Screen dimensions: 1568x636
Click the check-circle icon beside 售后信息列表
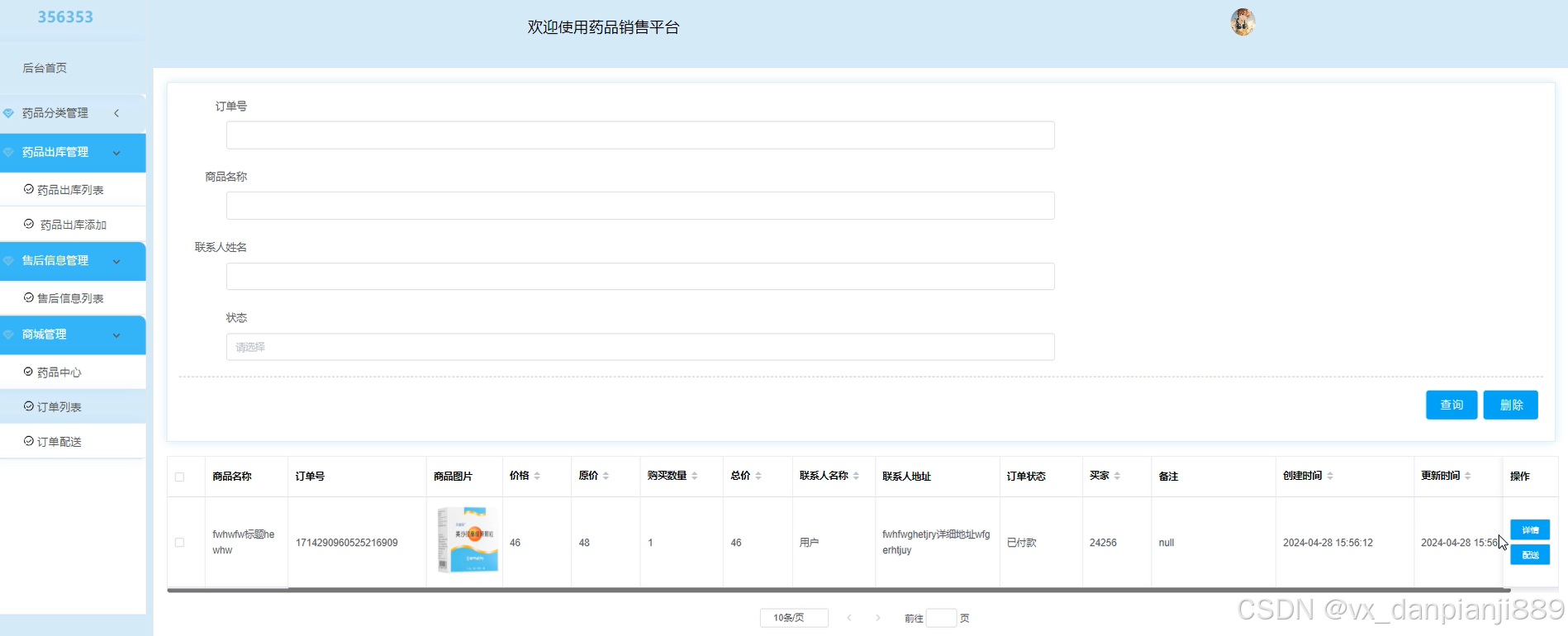pos(29,297)
